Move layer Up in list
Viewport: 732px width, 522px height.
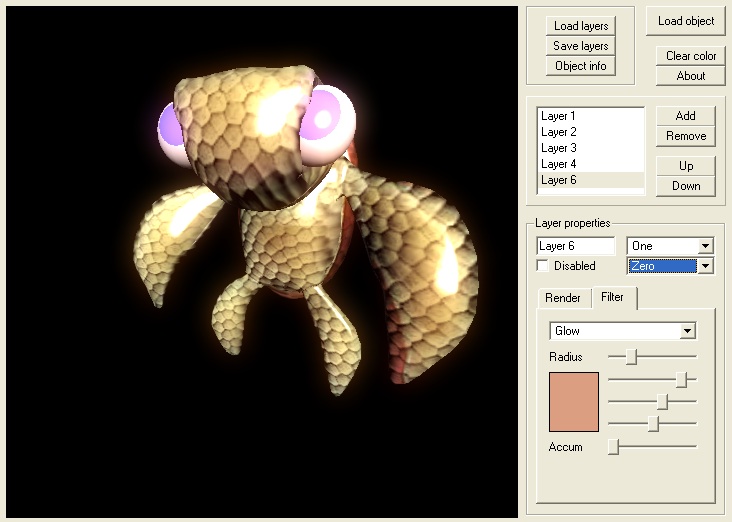point(685,166)
